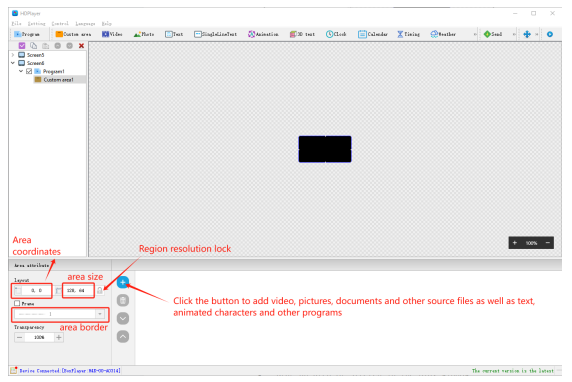Click the blue four-arrow move icon
The height and width of the screenshot is (382, 572).
click(x=527, y=34)
